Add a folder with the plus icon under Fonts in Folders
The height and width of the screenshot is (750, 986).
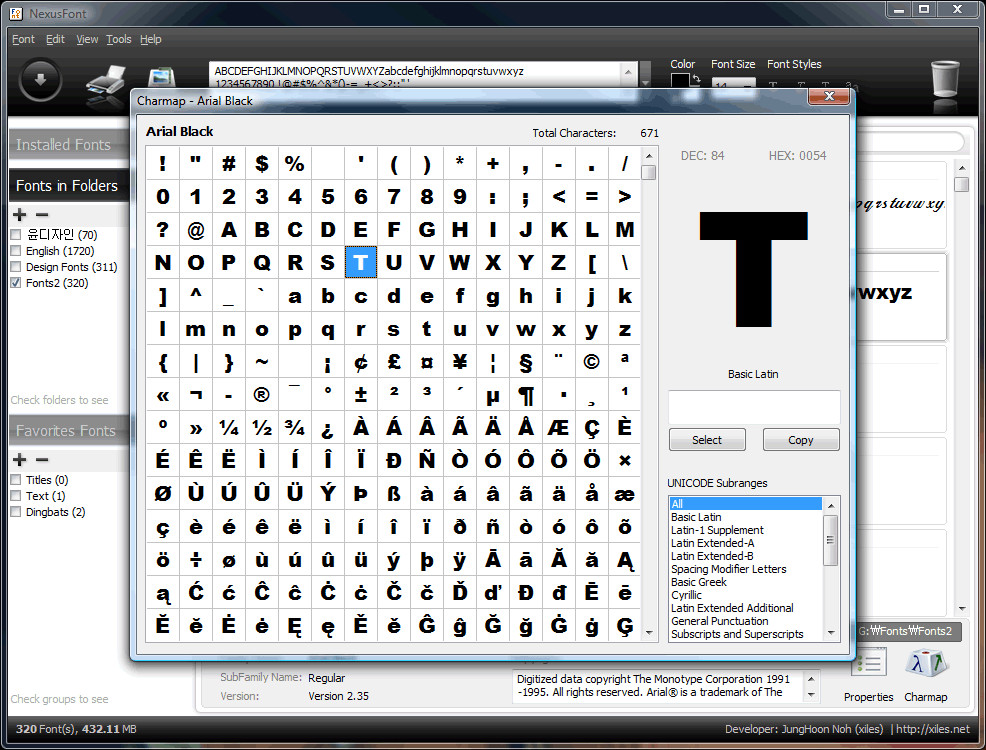coord(19,215)
